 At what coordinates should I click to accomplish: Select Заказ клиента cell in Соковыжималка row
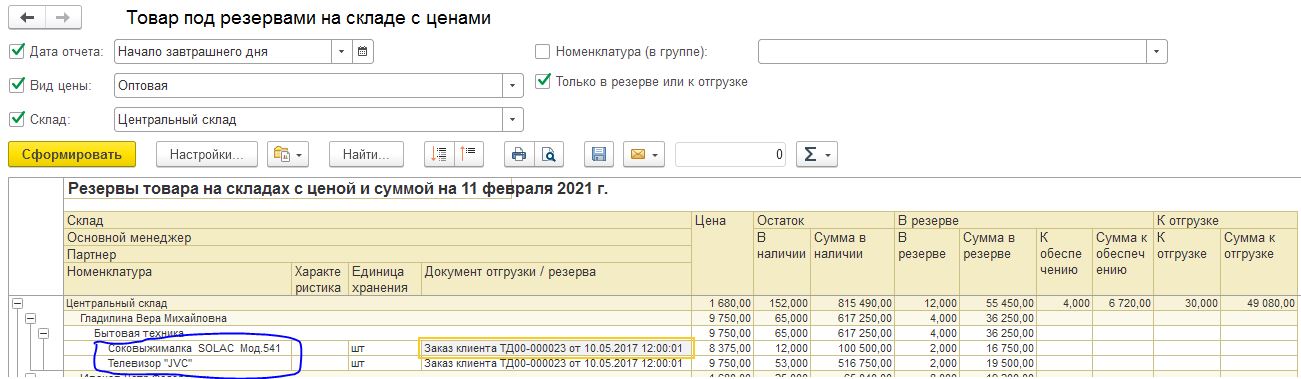(x=556, y=348)
